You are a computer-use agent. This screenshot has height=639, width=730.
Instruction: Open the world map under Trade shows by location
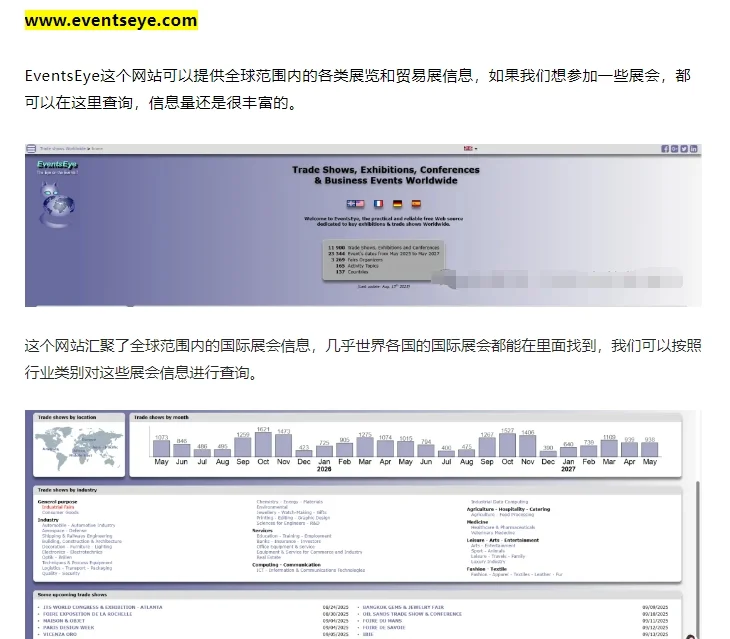[x=79, y=448]
